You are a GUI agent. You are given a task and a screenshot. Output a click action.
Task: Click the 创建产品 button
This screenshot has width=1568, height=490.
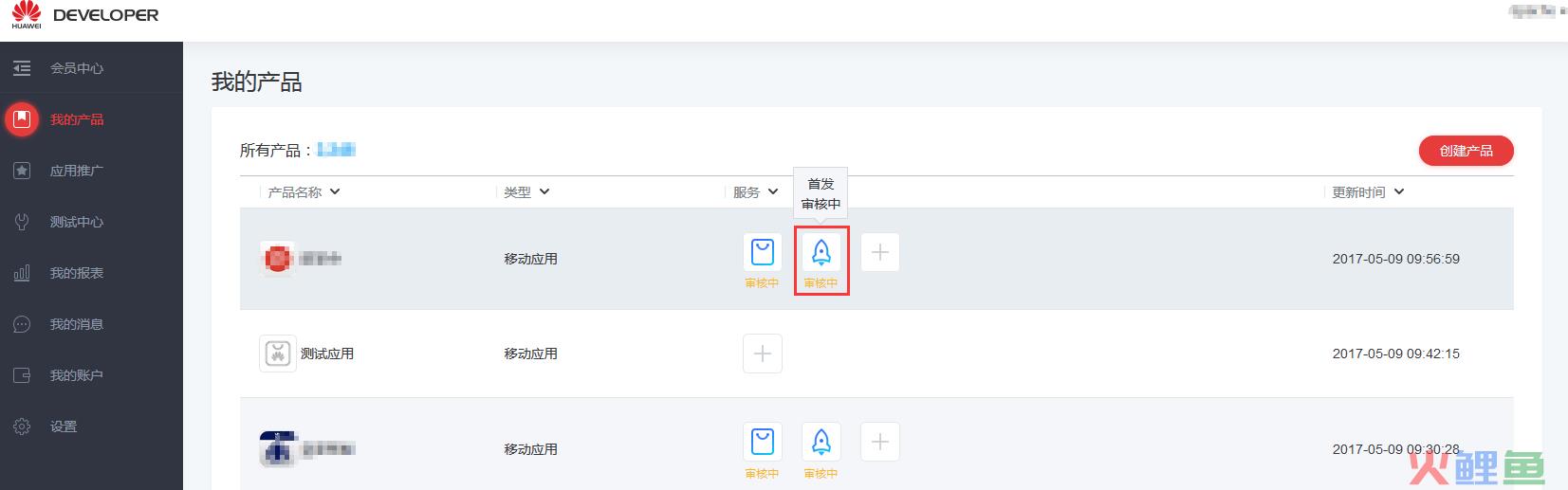[x=1466, y=151]
